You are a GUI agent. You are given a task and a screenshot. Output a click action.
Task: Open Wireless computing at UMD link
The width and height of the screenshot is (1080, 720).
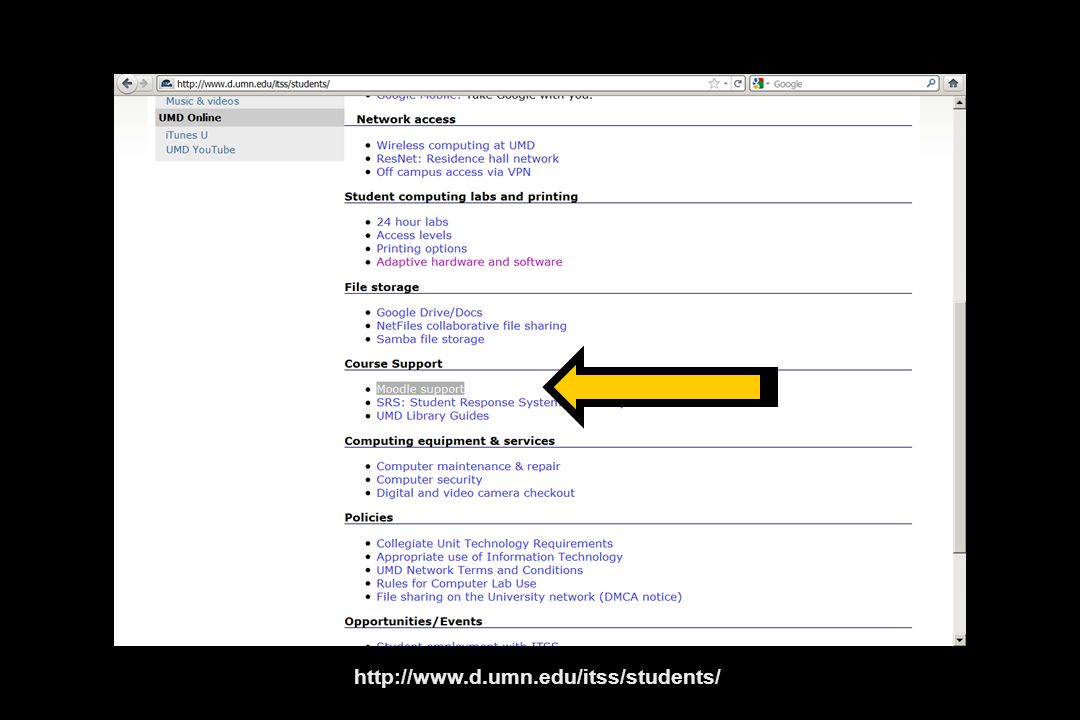(455, 145)
